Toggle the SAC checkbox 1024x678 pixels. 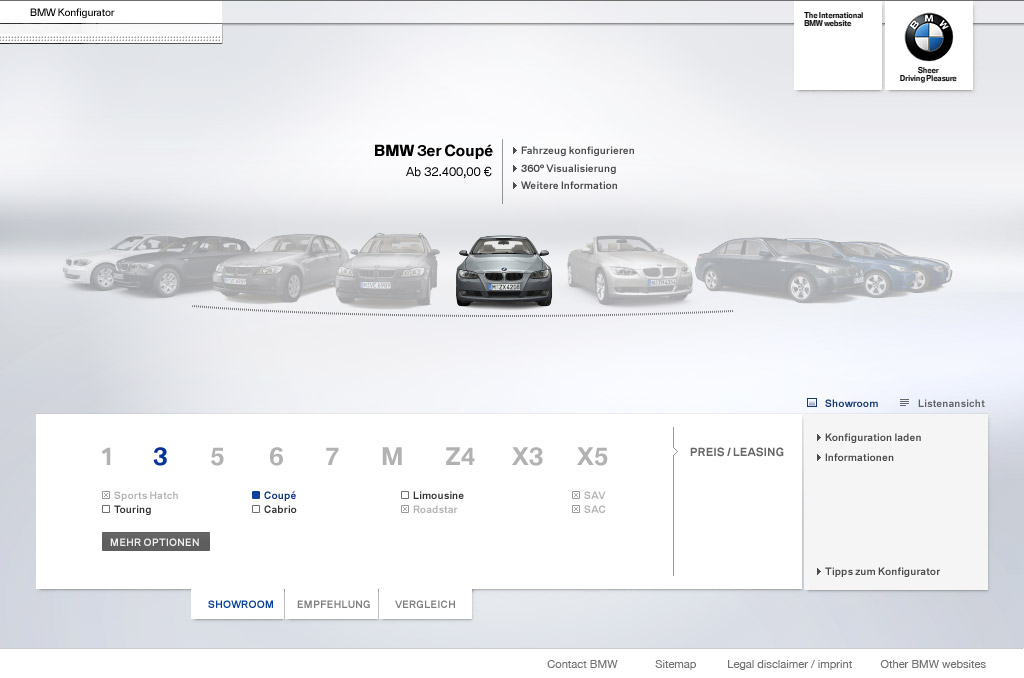coord(576,509)
